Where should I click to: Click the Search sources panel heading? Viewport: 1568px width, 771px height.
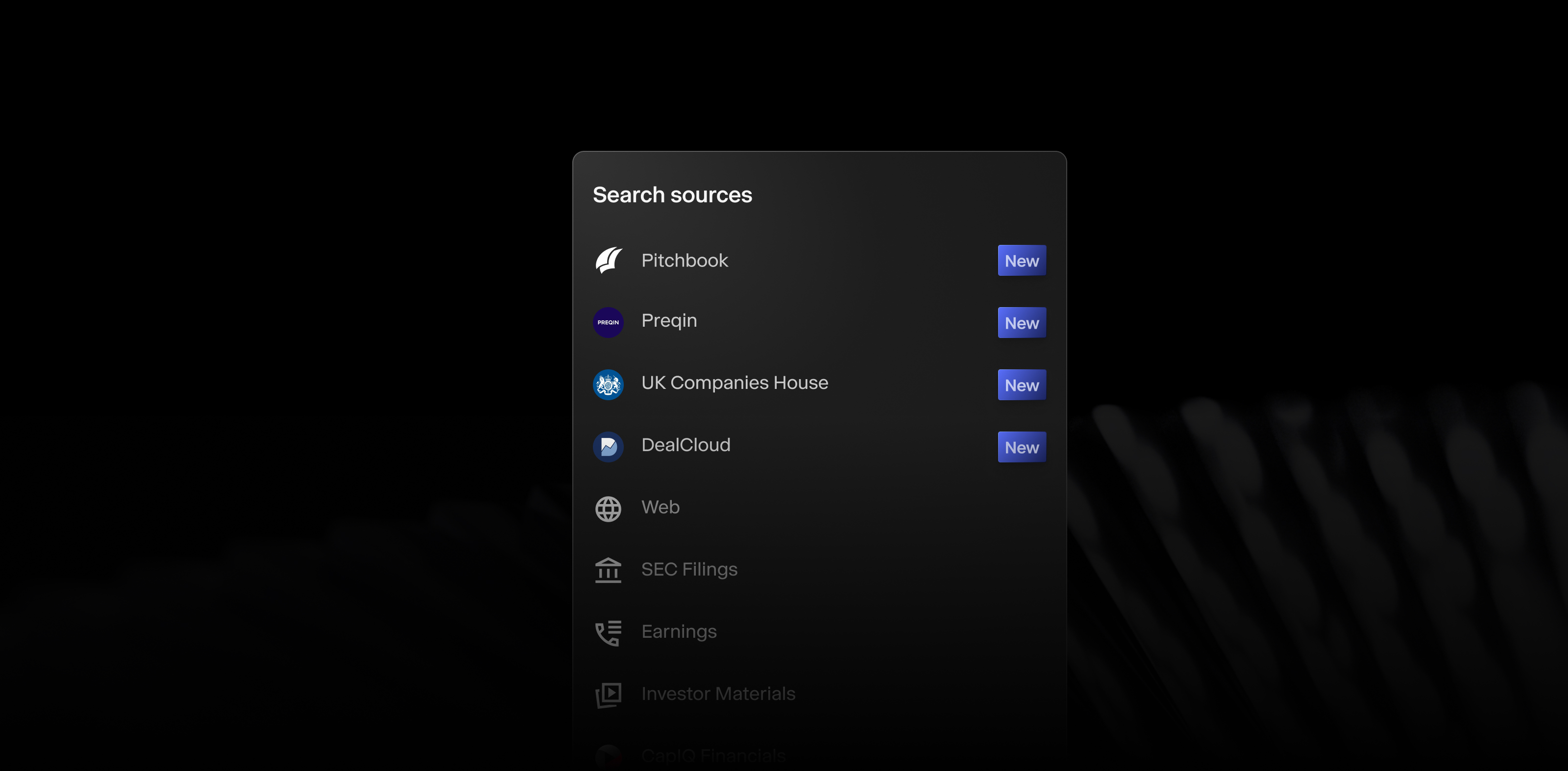click(x=672, y=195)
